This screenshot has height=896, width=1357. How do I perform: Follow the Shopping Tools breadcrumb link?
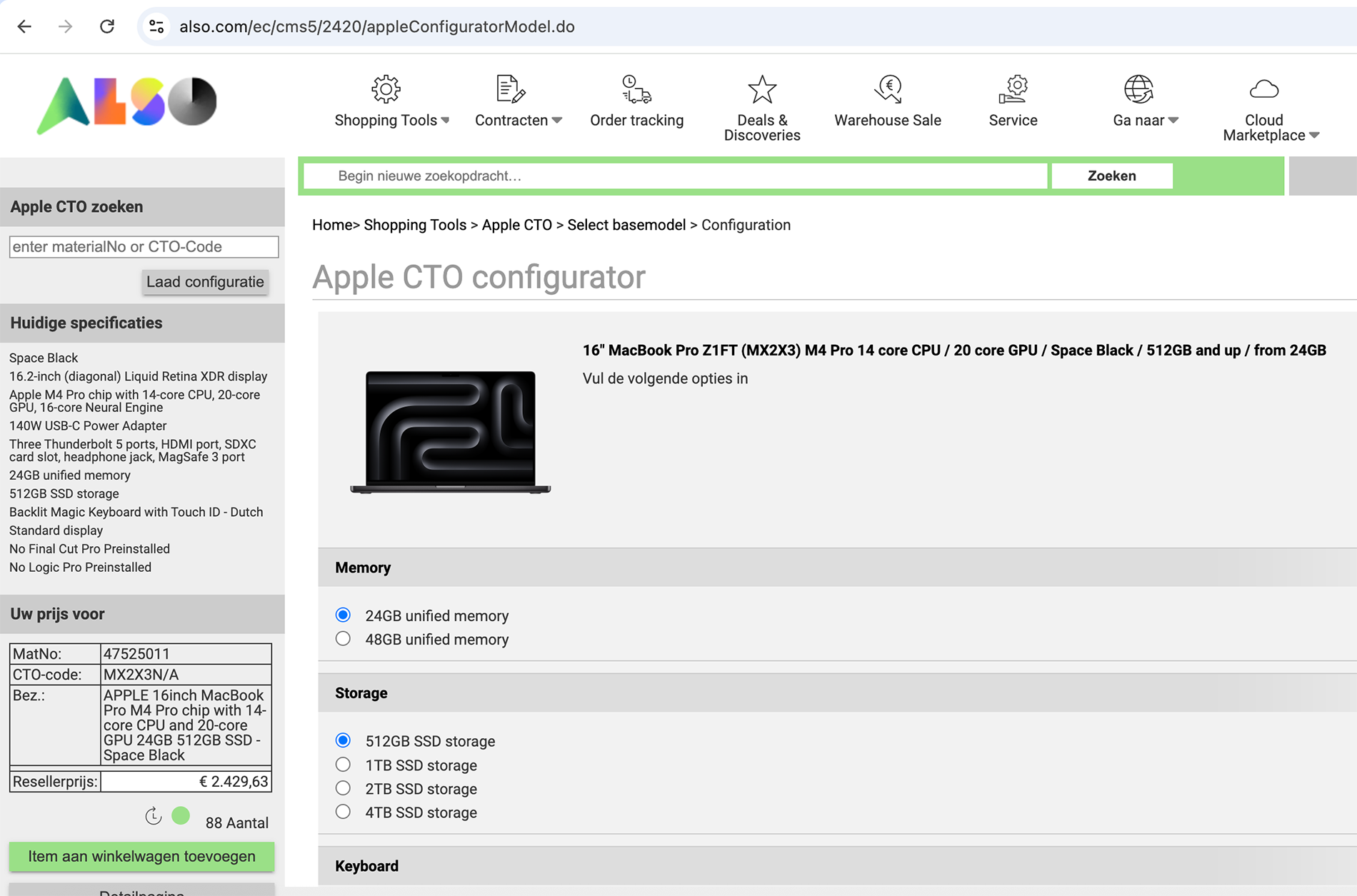pos(415,225)
